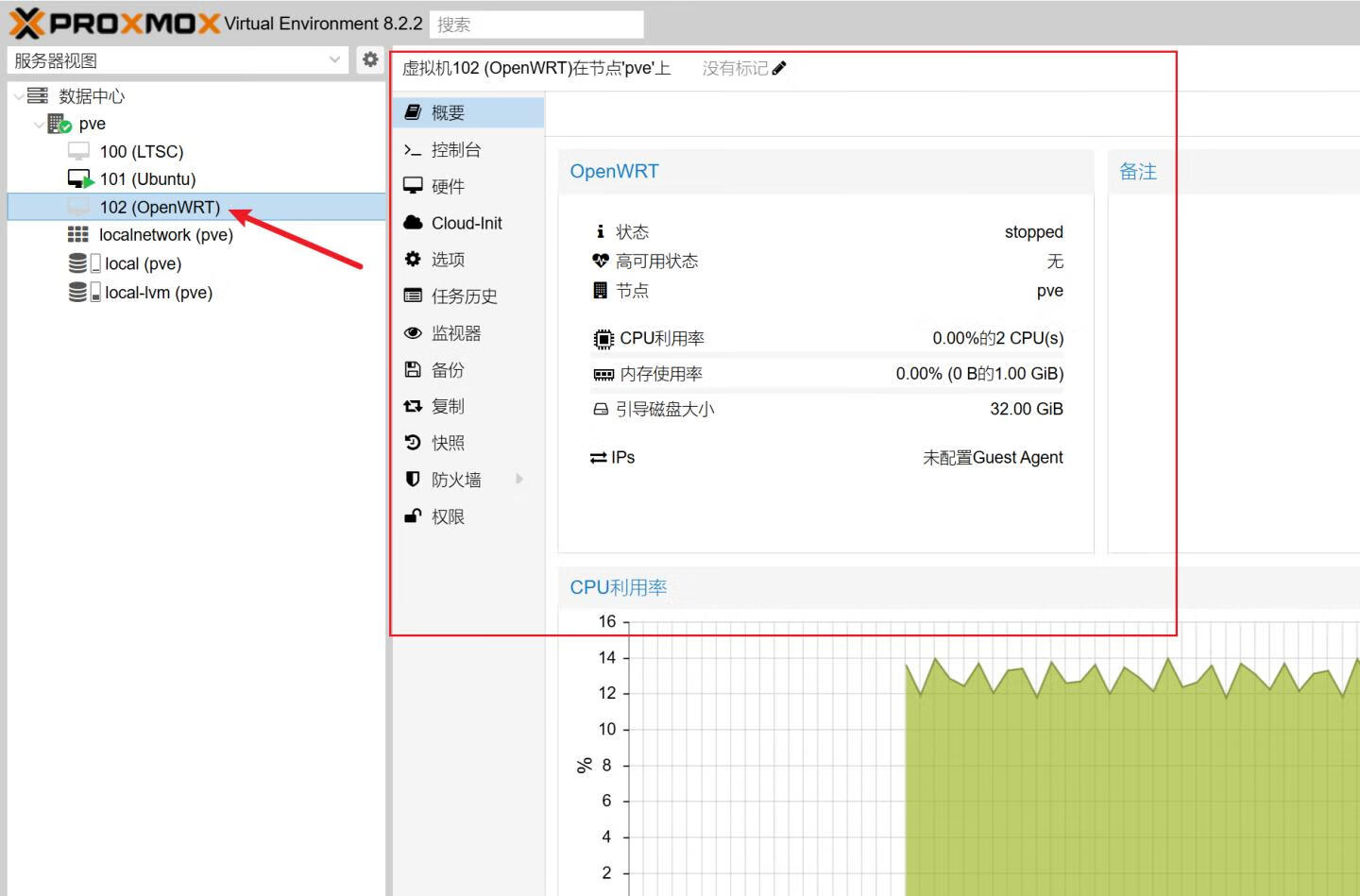Click the gear settings icon beside server view

point(370,59)
